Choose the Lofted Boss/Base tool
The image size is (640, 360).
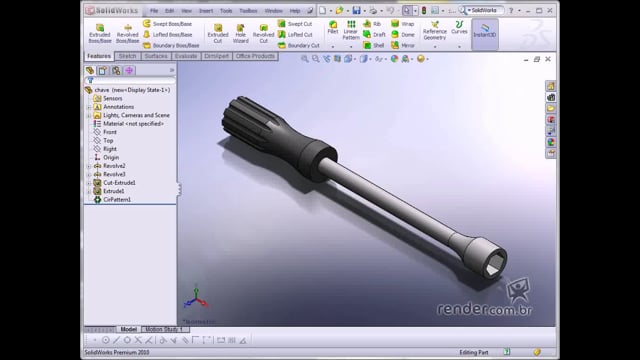pyautogui.click(x=168, y=35)
